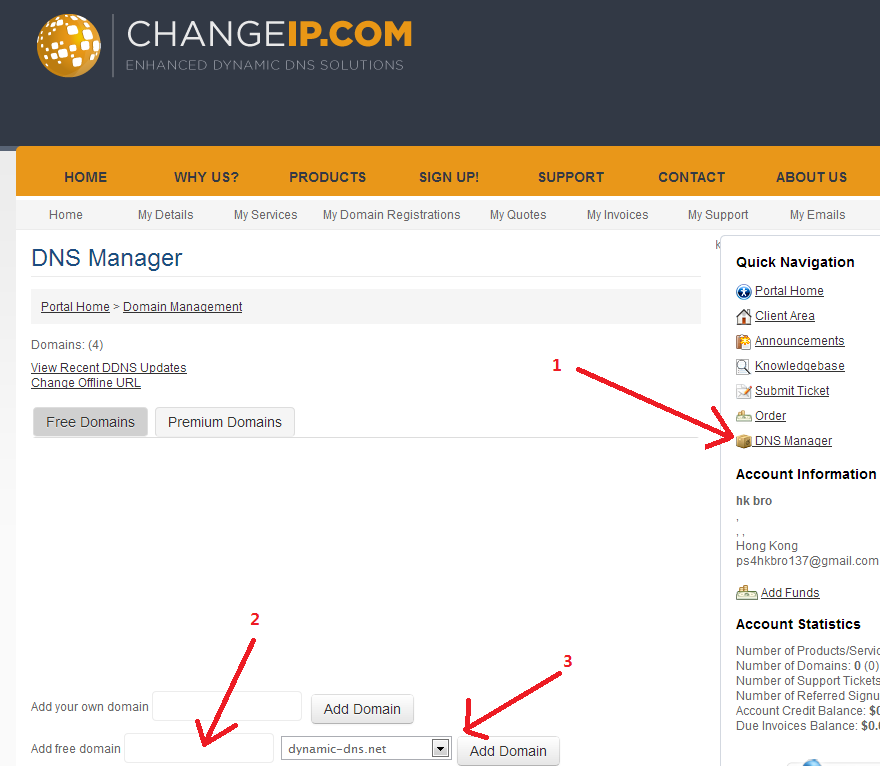Switch to the Free Domains tab
This screenshot has height=766, width=880.
pos(90,422)
